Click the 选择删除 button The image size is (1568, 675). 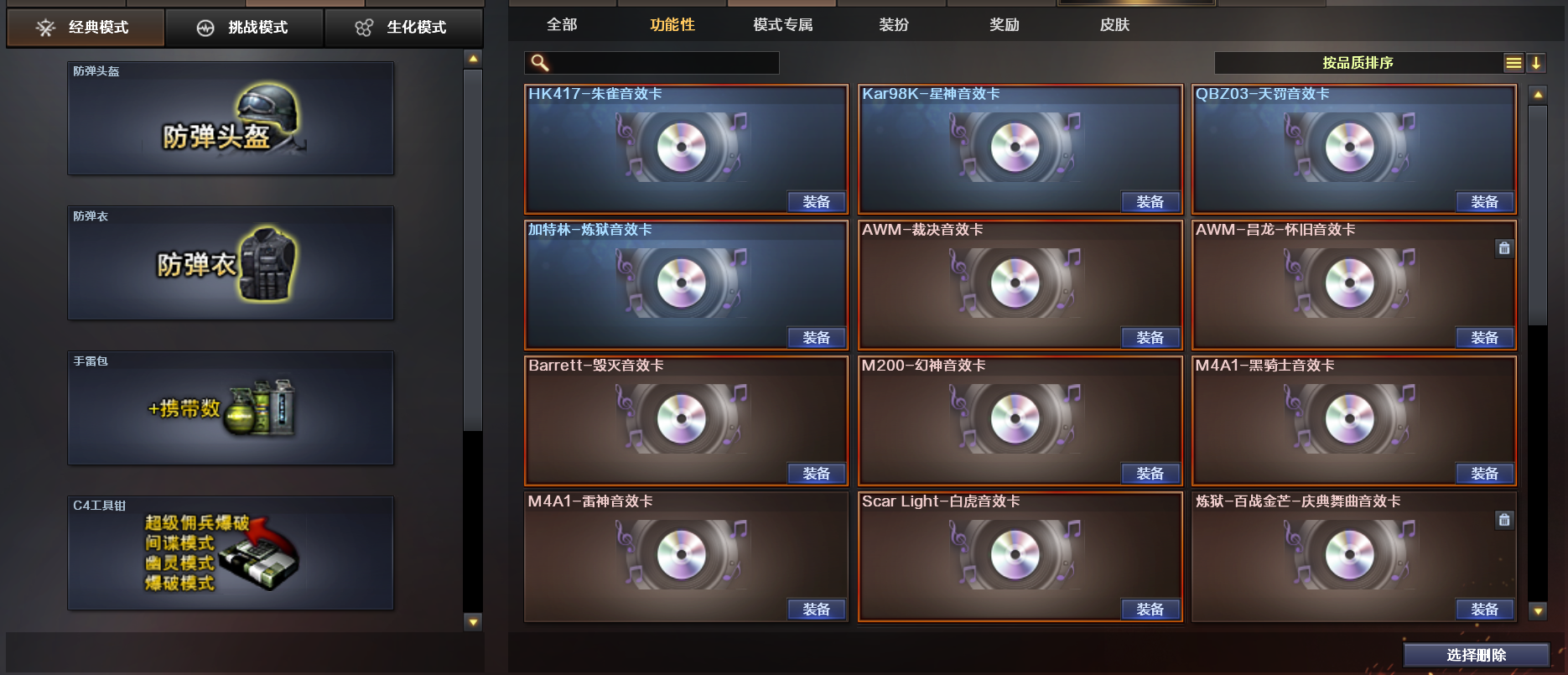[x=1477, y=655]
